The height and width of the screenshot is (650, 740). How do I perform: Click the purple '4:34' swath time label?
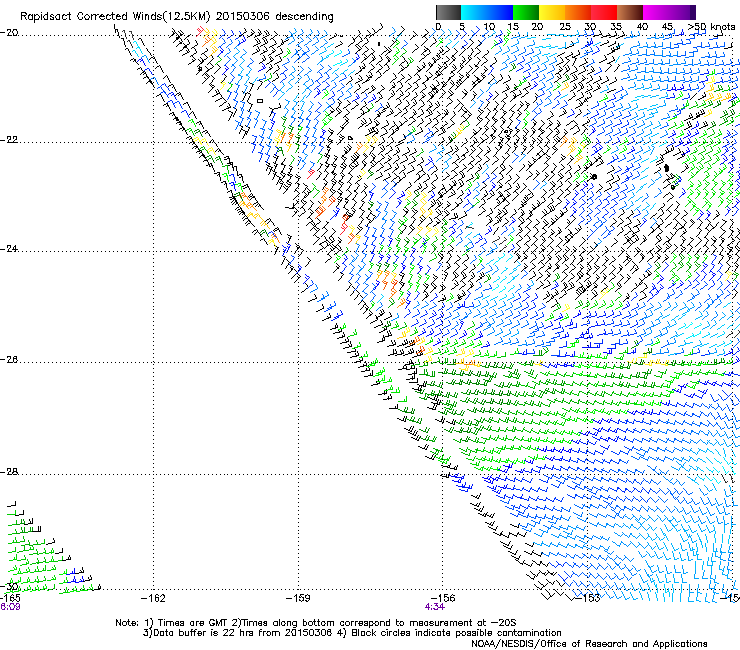pos(435,607)
